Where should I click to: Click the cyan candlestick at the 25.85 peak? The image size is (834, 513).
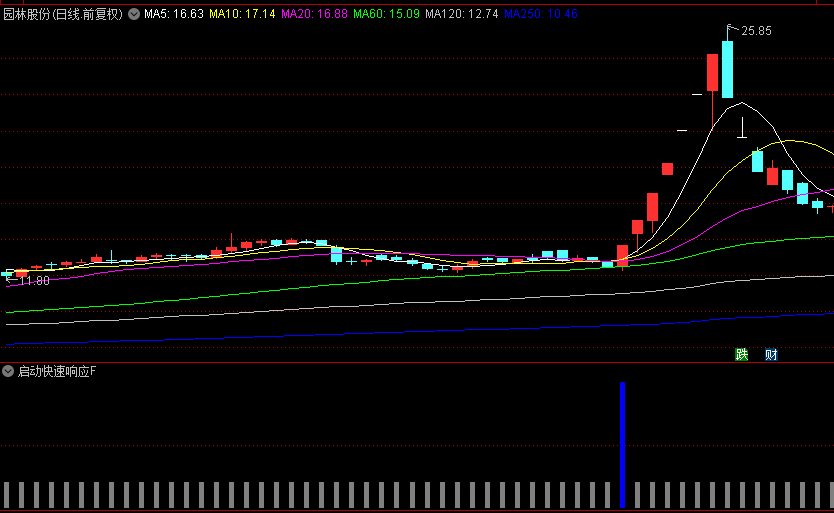[727, 70]
